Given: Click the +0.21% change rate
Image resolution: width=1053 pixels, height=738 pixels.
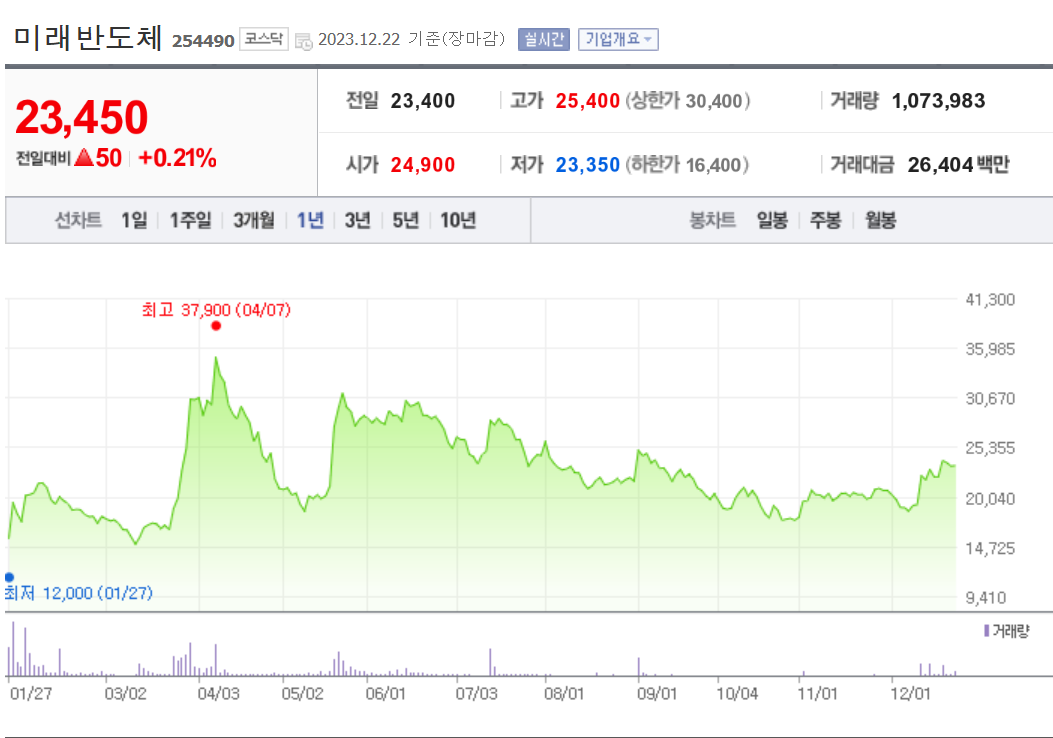Looking at the screenshot, I should [177, 158].
